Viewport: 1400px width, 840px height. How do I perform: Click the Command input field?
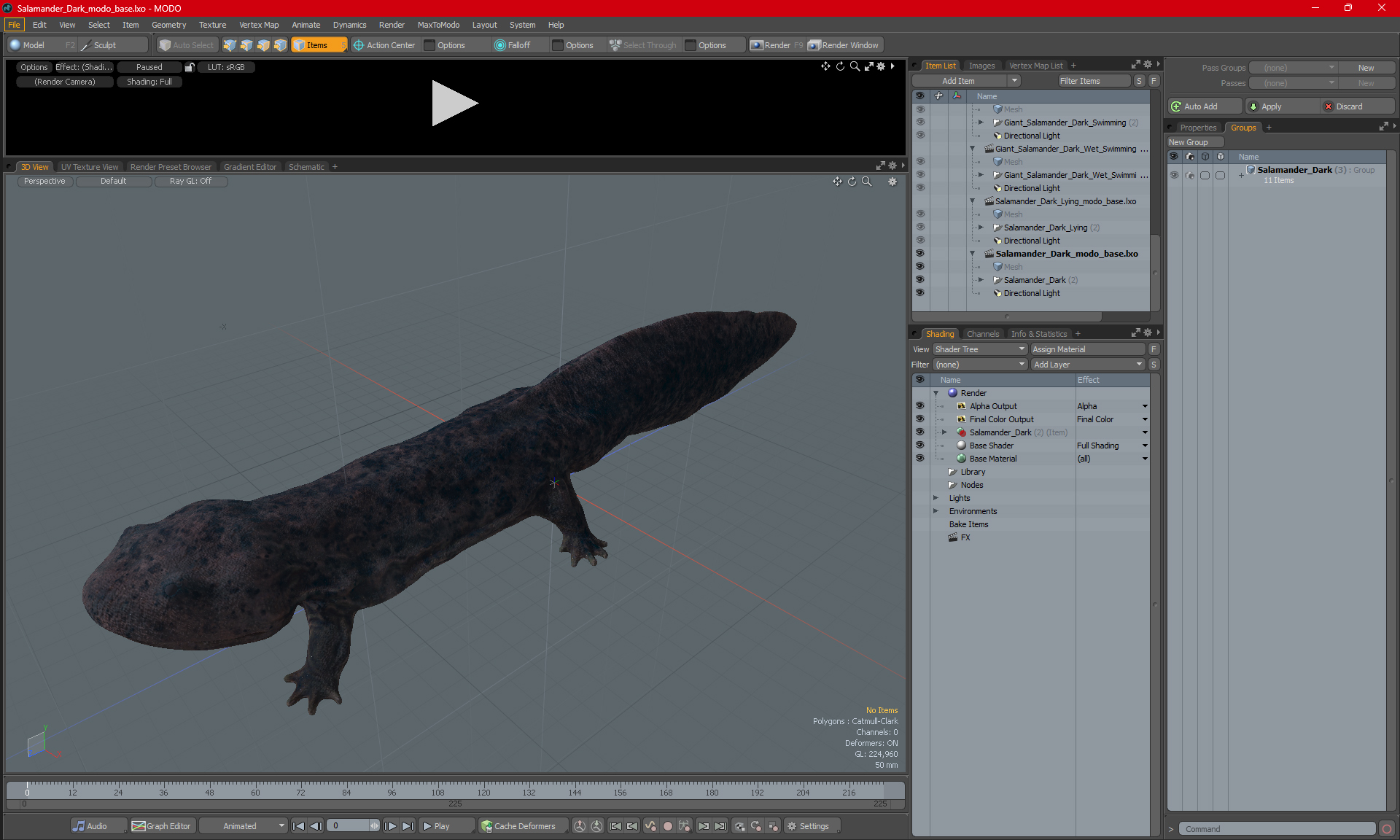coord(1277,829)
